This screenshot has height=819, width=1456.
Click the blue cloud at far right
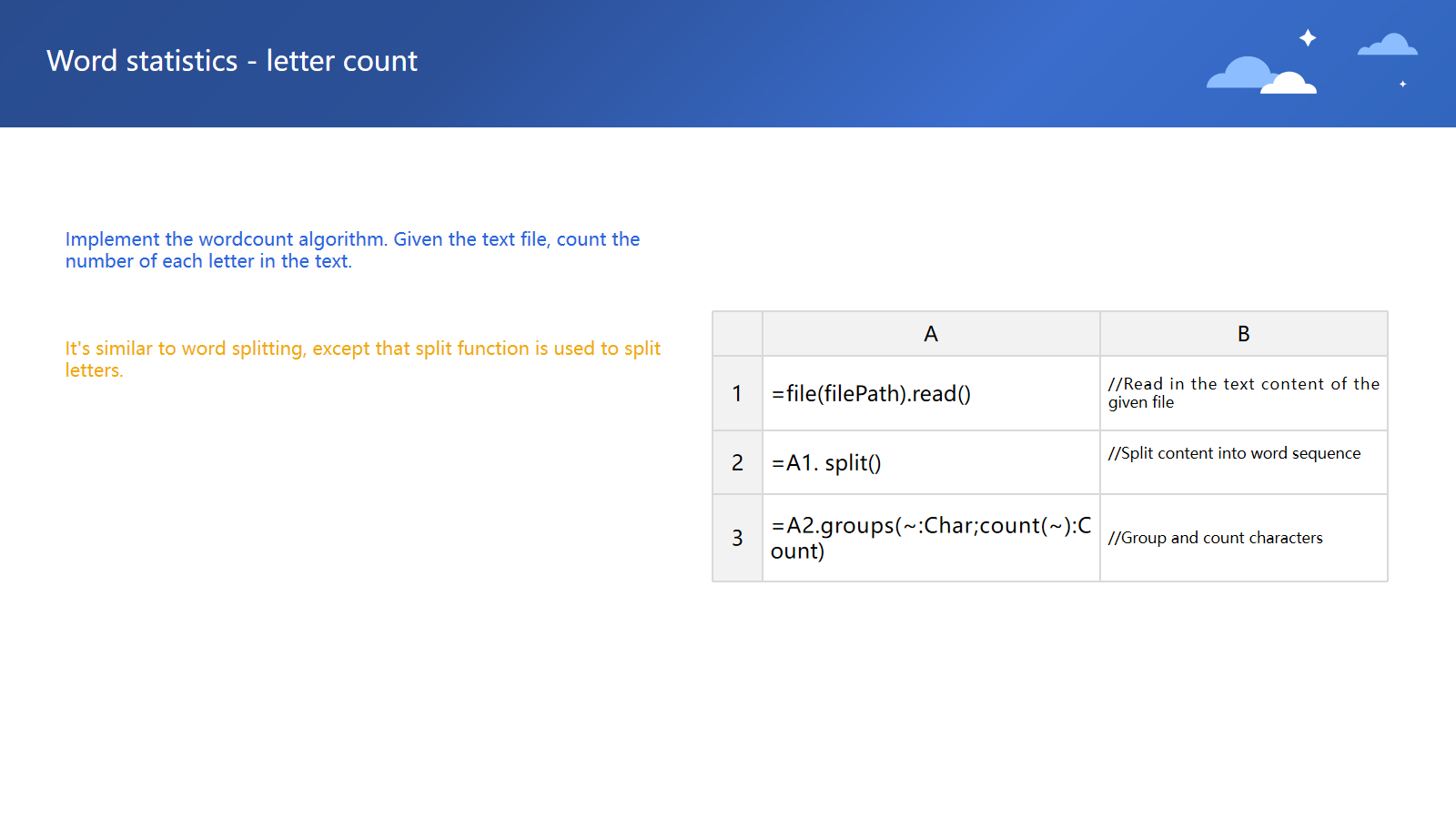(x=1389, y=45)
